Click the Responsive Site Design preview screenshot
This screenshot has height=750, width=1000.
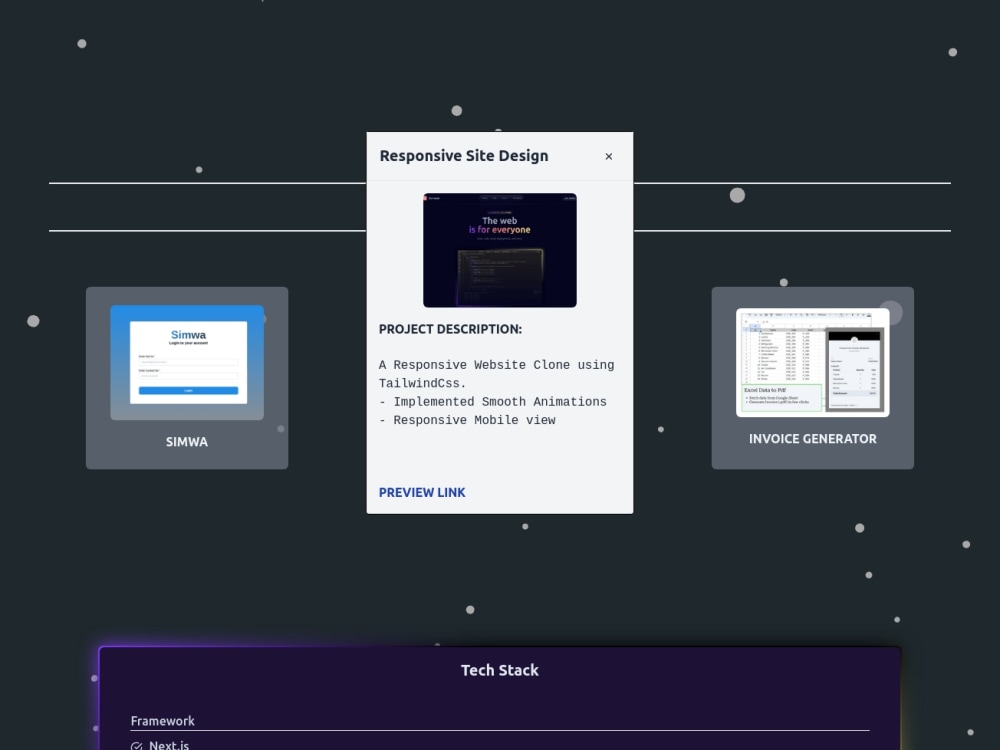click(500, 250)
